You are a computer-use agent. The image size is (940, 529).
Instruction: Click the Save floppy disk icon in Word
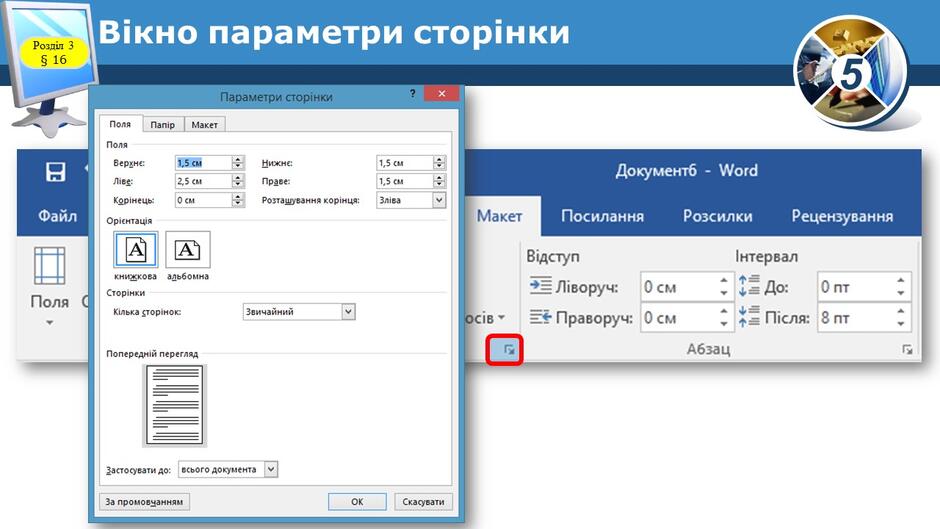click(56, 172)
